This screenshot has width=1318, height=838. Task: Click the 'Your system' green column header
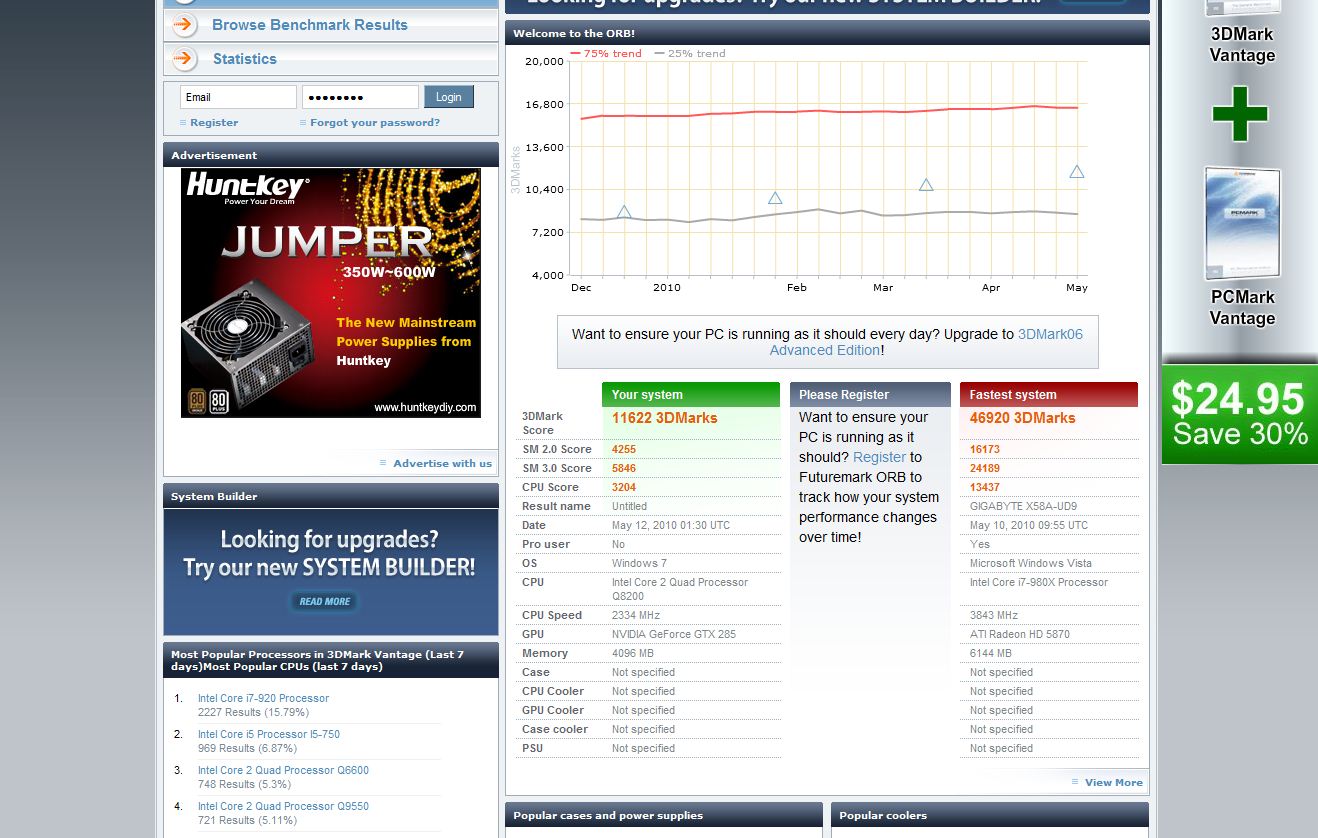tap(691, 395)
